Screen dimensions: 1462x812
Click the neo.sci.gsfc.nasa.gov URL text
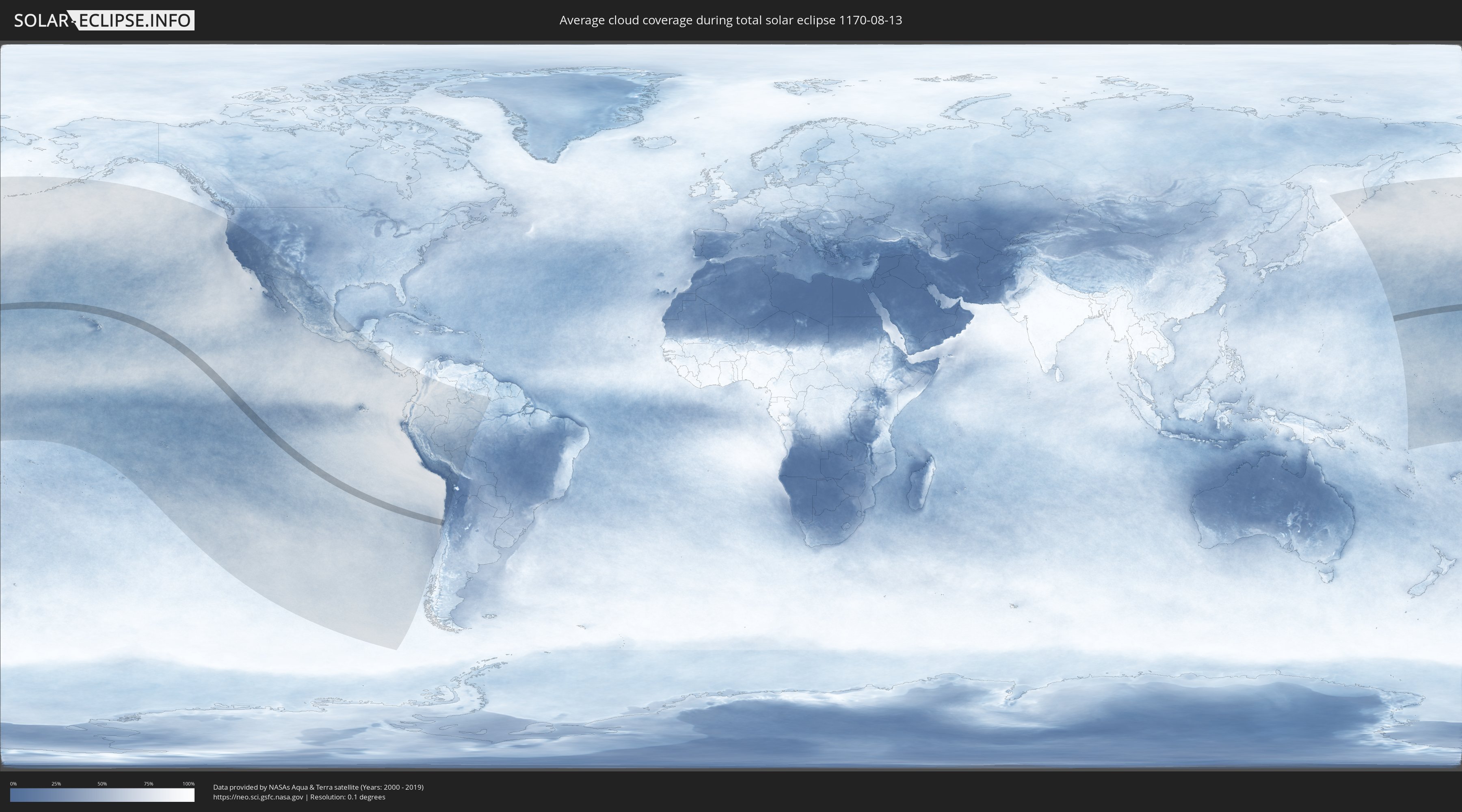(258, 797)
